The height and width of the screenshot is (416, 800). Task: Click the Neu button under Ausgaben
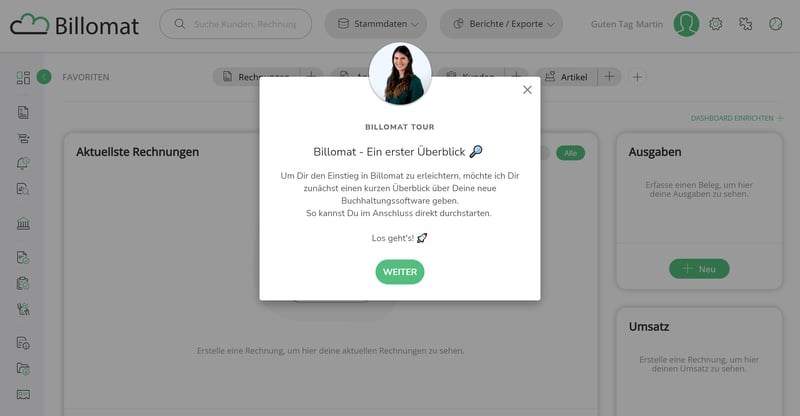(699, 269)
